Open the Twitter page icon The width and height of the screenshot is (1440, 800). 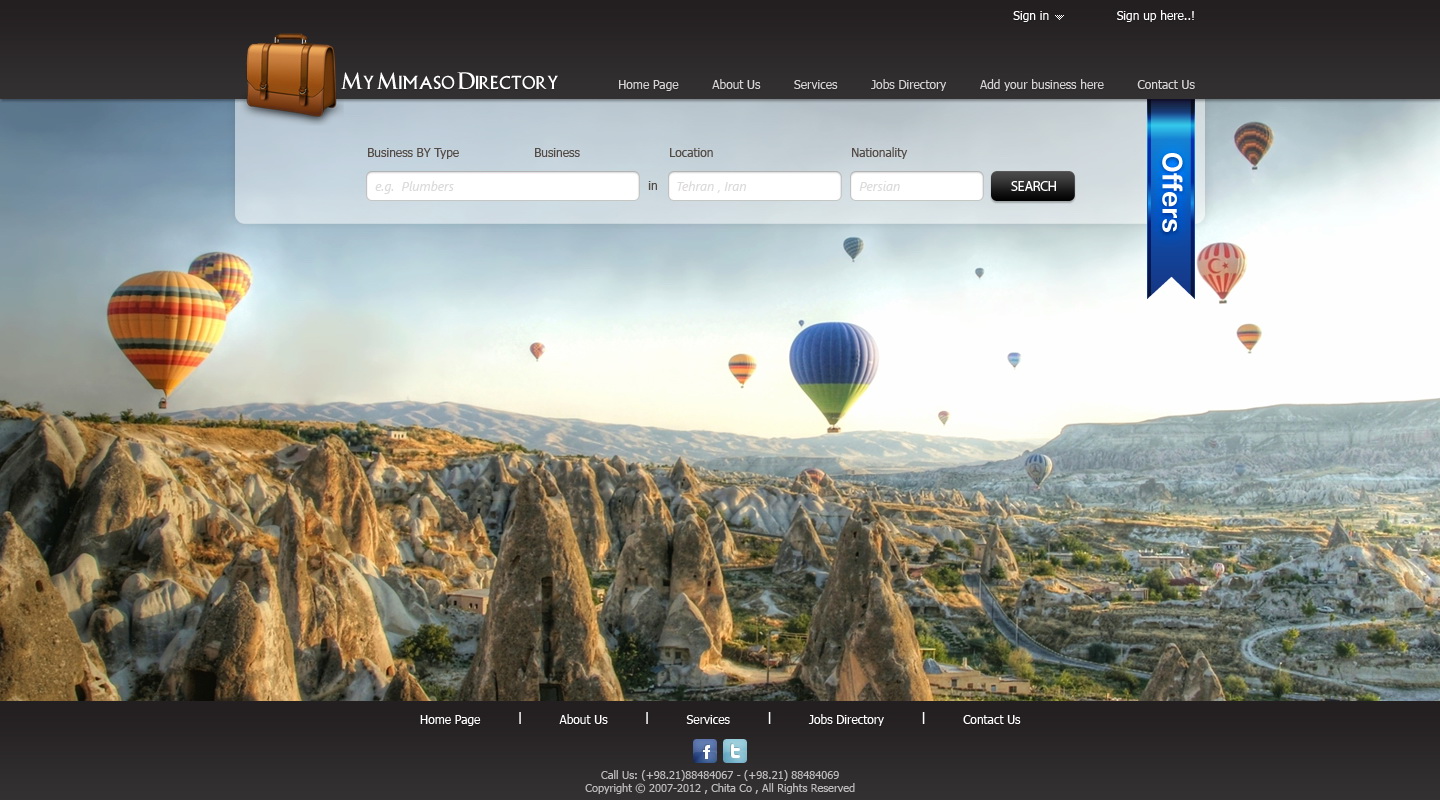[x=735, y=751]
